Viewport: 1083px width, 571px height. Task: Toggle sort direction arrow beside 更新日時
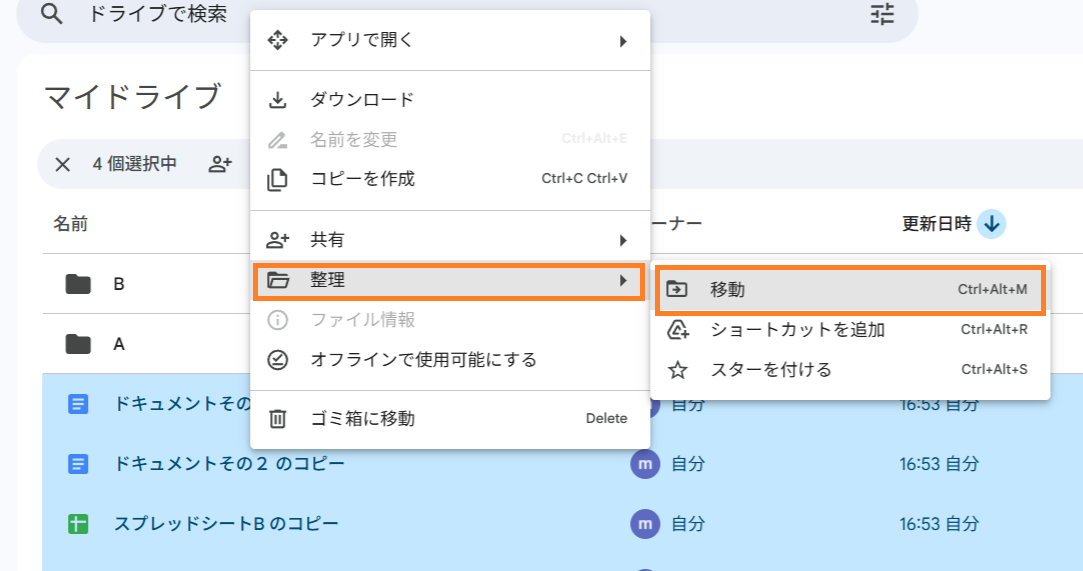pyautogui.click(x=991, y=224)
